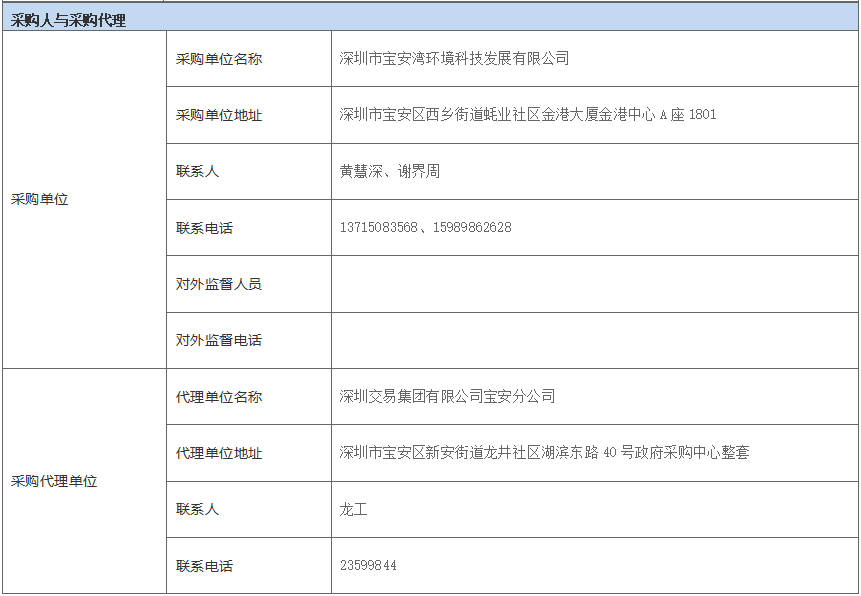Image resolution: width=861 pixels, height=596 pixels.
Task: Click the agent contact name 龙工
Action: tap(354, 509)
